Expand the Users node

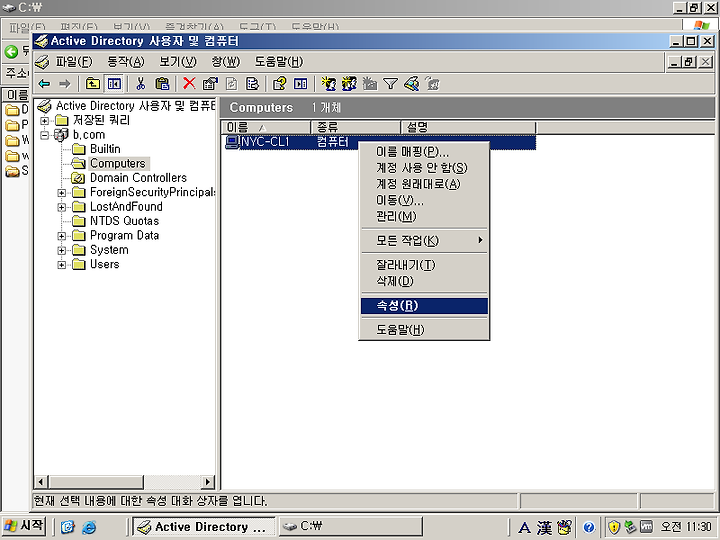pos(62,265)
